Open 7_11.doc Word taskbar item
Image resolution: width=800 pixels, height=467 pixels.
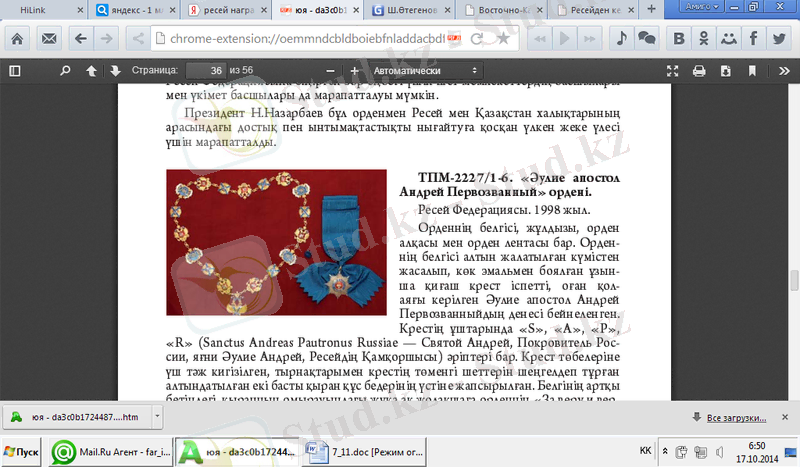click(364, 452)
